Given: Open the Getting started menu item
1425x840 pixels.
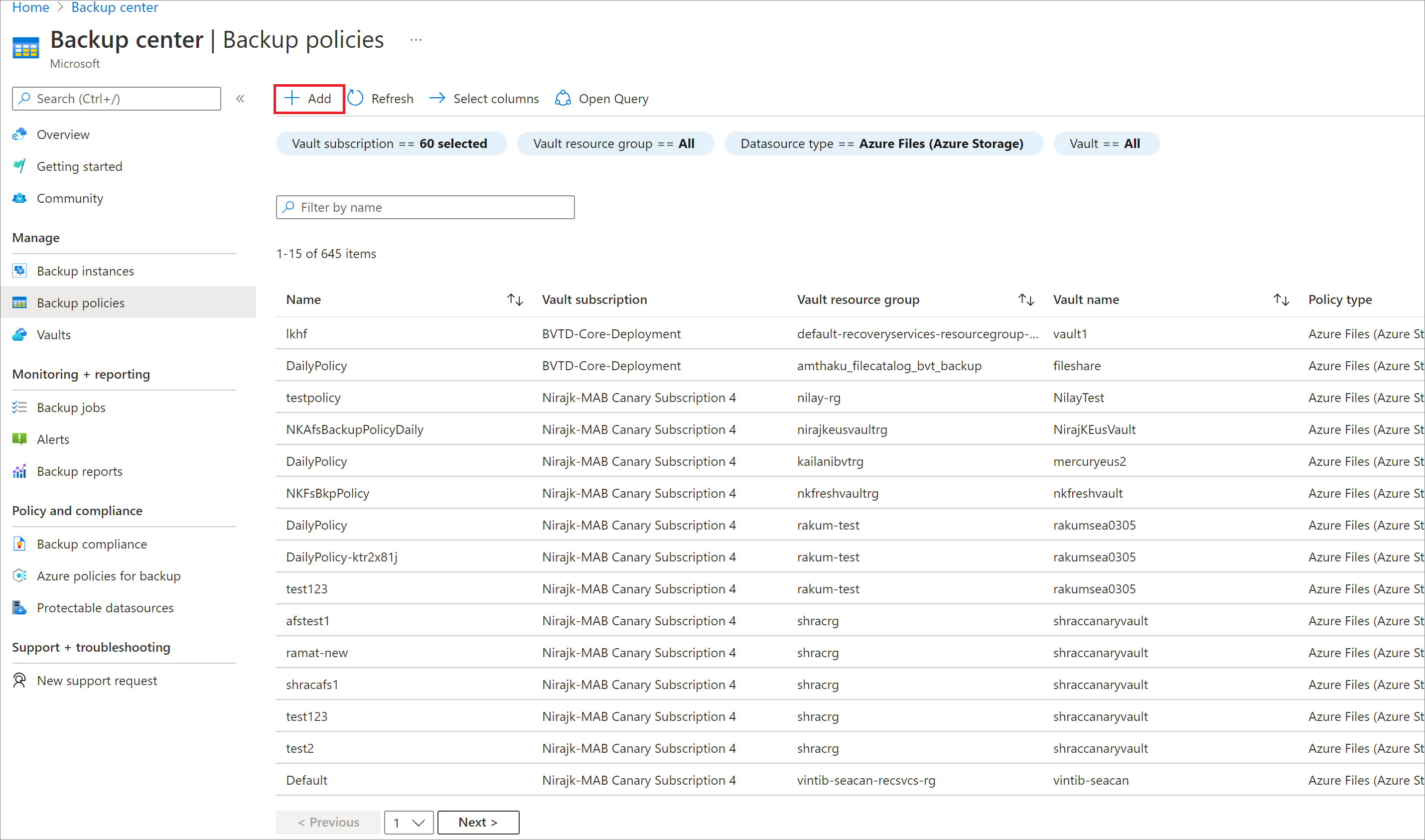Looking at the screenshot, I should 80,166.
